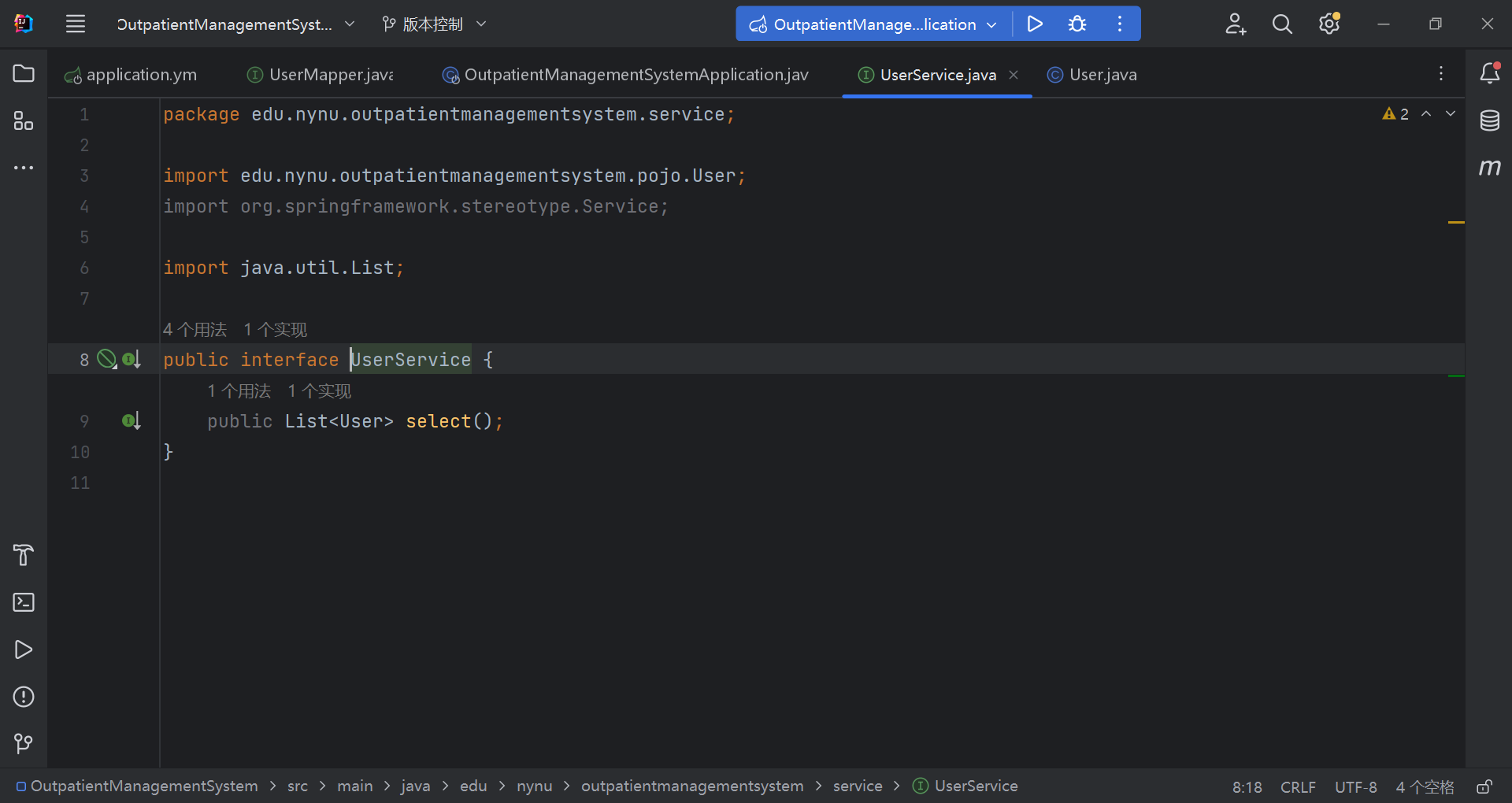Click the unused Service import line

tap(416, 206)
